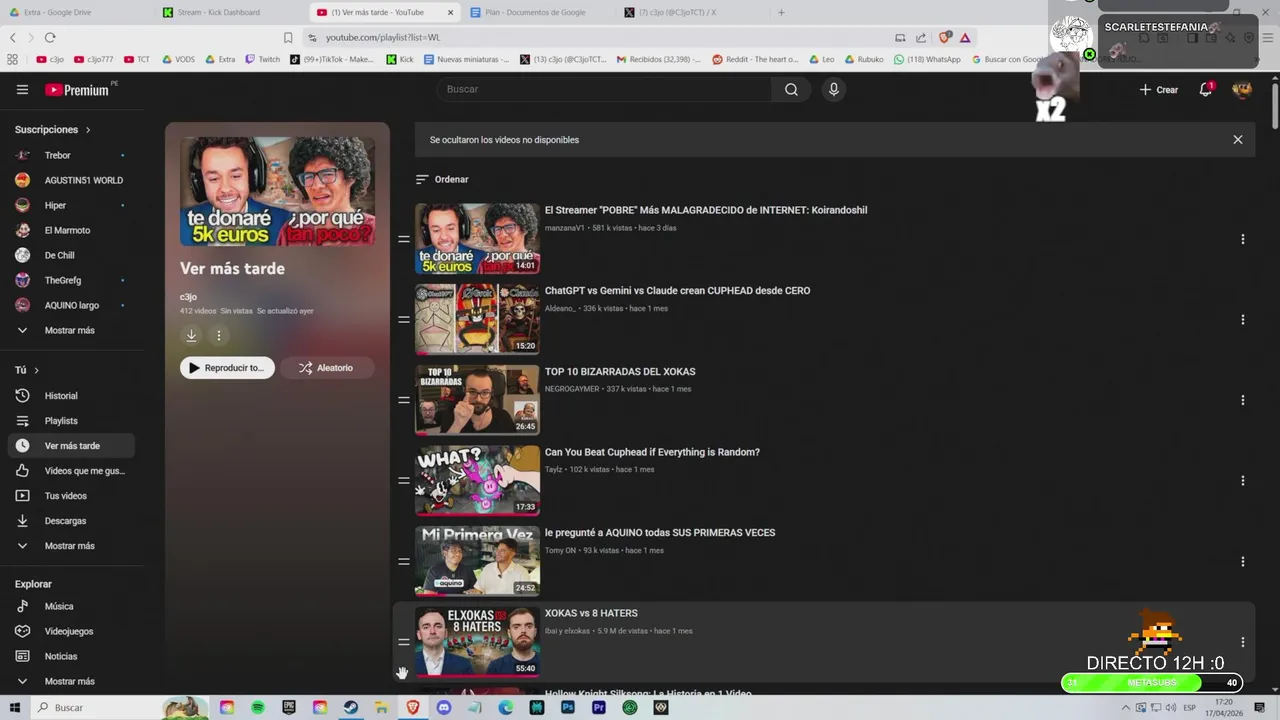Download the Ver más tarde playlist
This screenshot has height=720, width=1280.
pos(191,336)
